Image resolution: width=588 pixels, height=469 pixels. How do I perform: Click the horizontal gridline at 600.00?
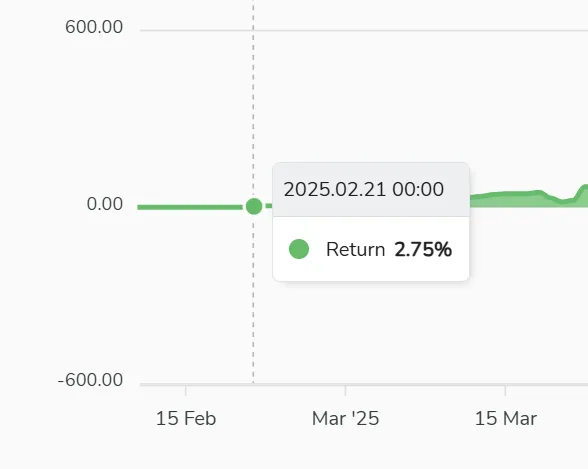tap(364, 30)
